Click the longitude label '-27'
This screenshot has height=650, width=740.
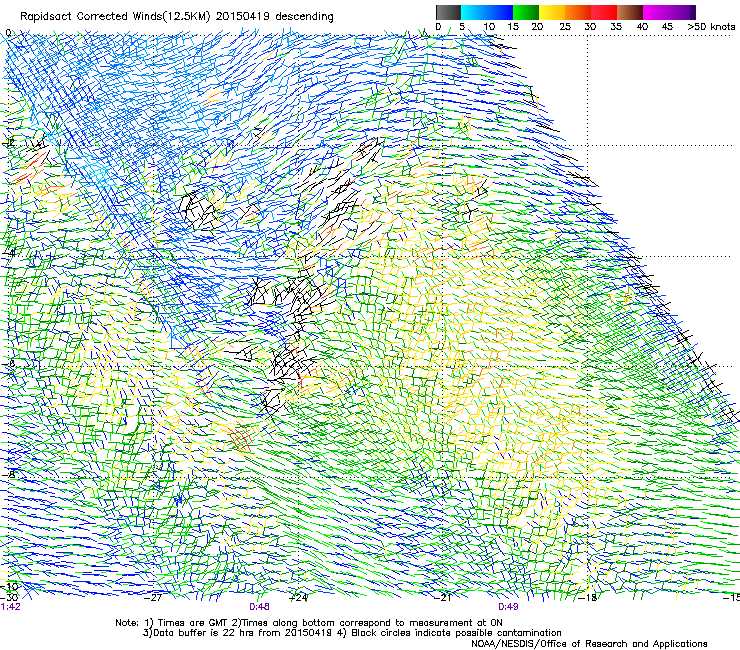tap(154, 598)
